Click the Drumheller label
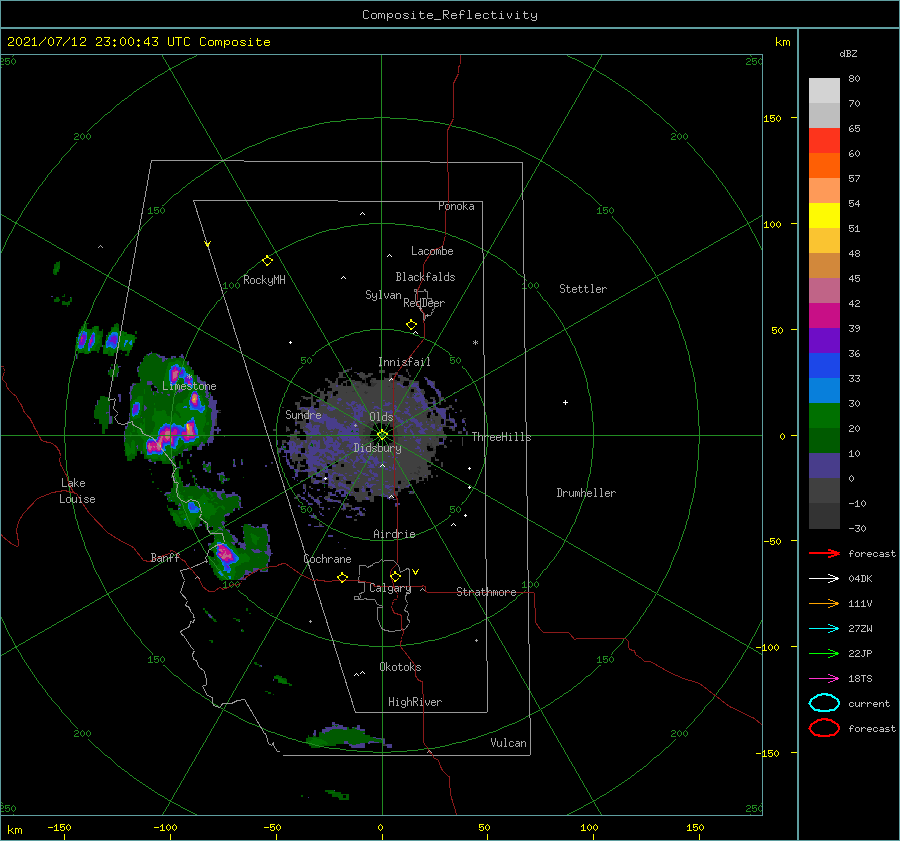 click(586, 493)
